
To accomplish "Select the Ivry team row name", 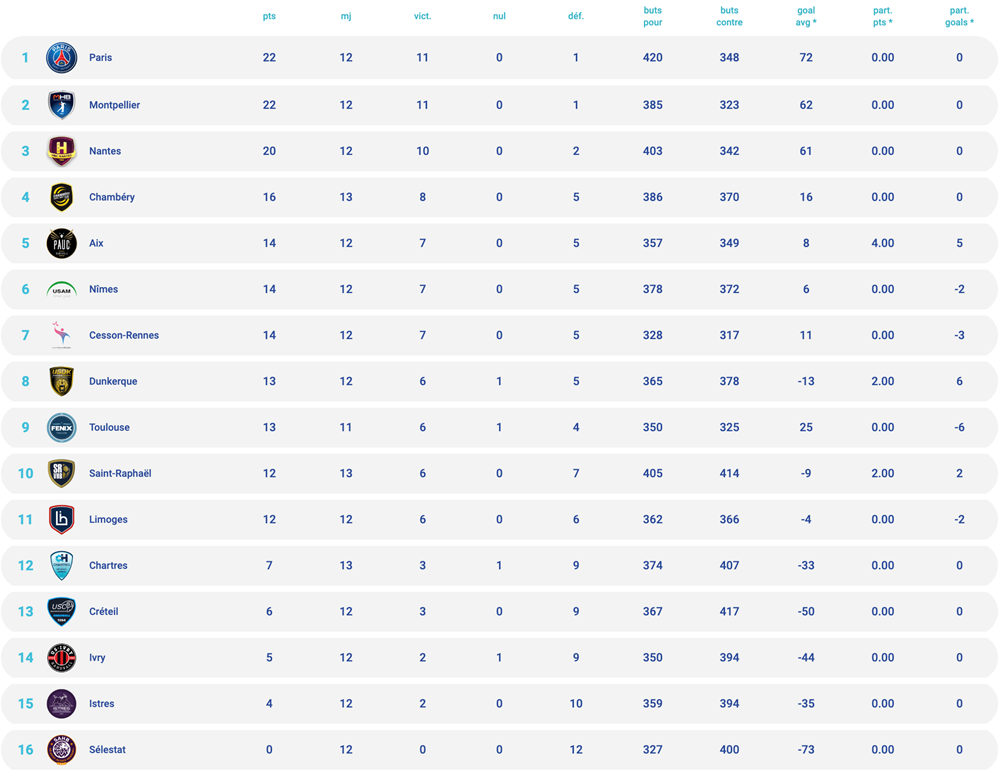I will click(x=97, y=657).
